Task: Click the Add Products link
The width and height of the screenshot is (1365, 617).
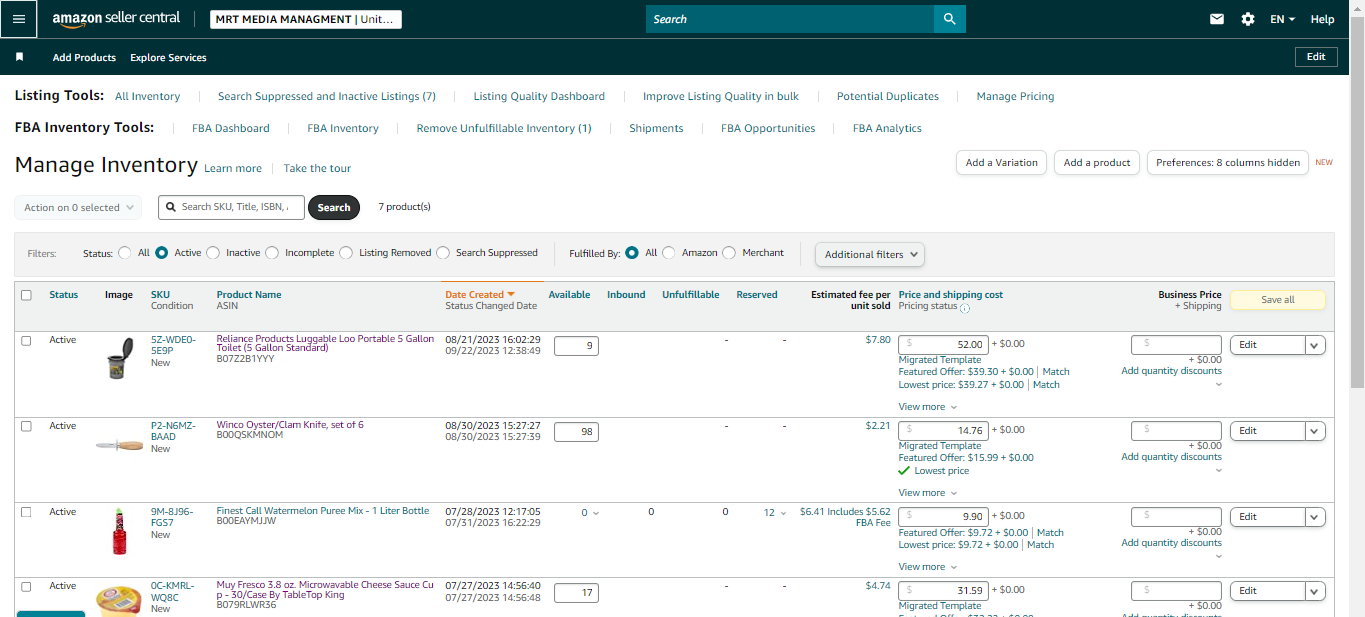Action: click(84, 58)
